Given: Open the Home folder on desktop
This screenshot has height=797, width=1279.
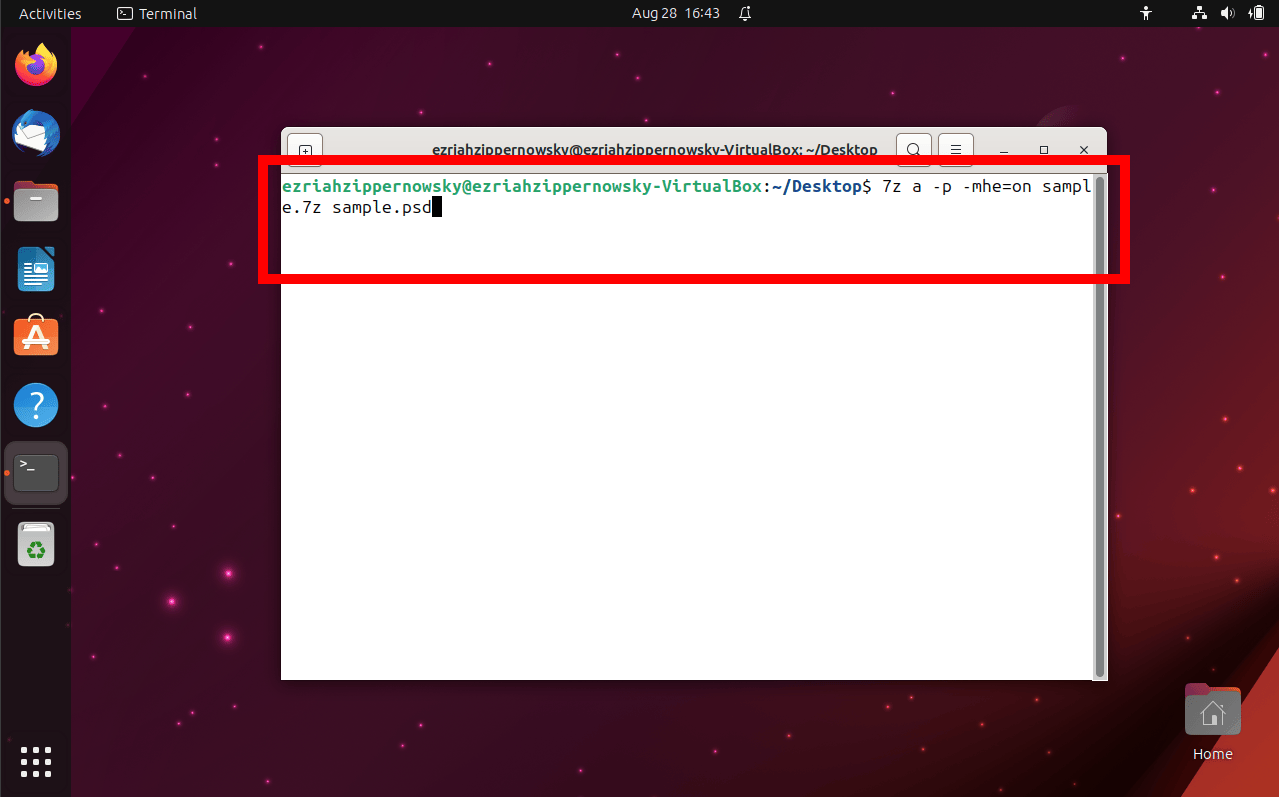Looking at the screenshot, I should point(1212,710).
